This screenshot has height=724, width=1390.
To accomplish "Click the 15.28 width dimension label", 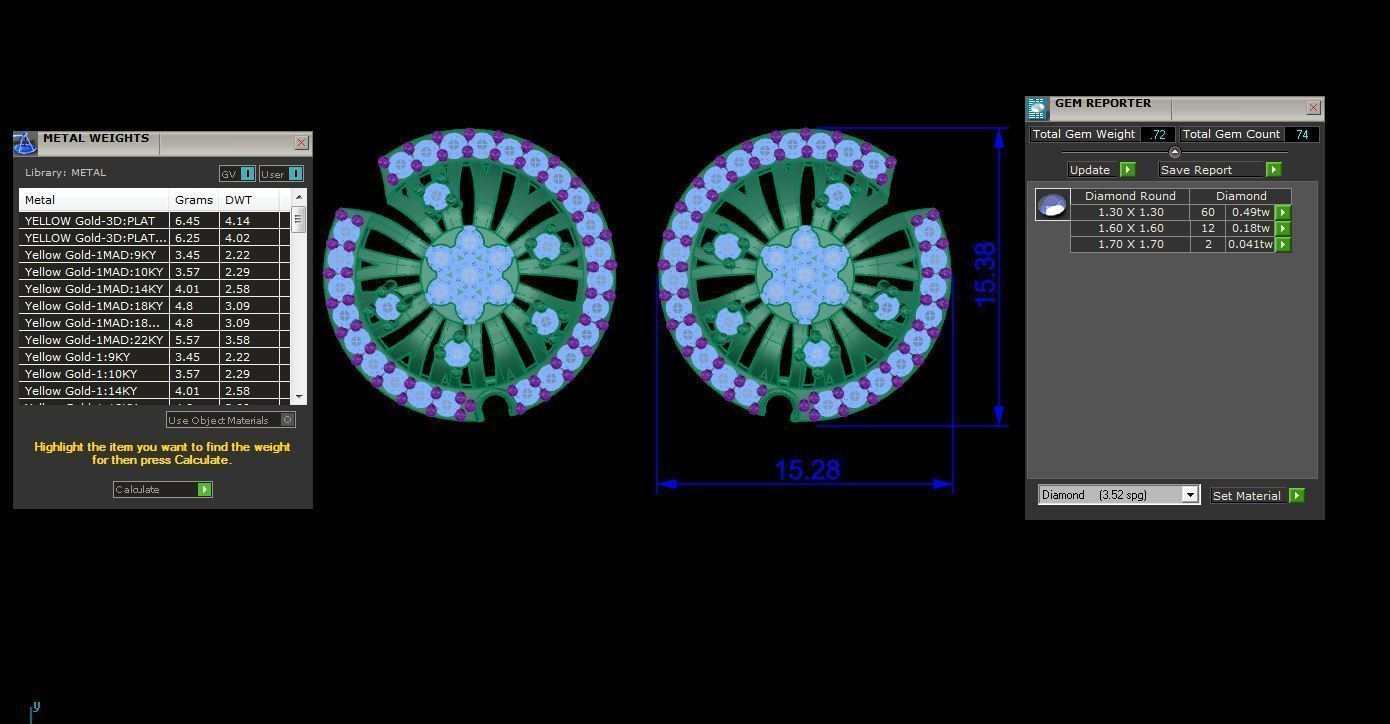I will click(807, 470).
